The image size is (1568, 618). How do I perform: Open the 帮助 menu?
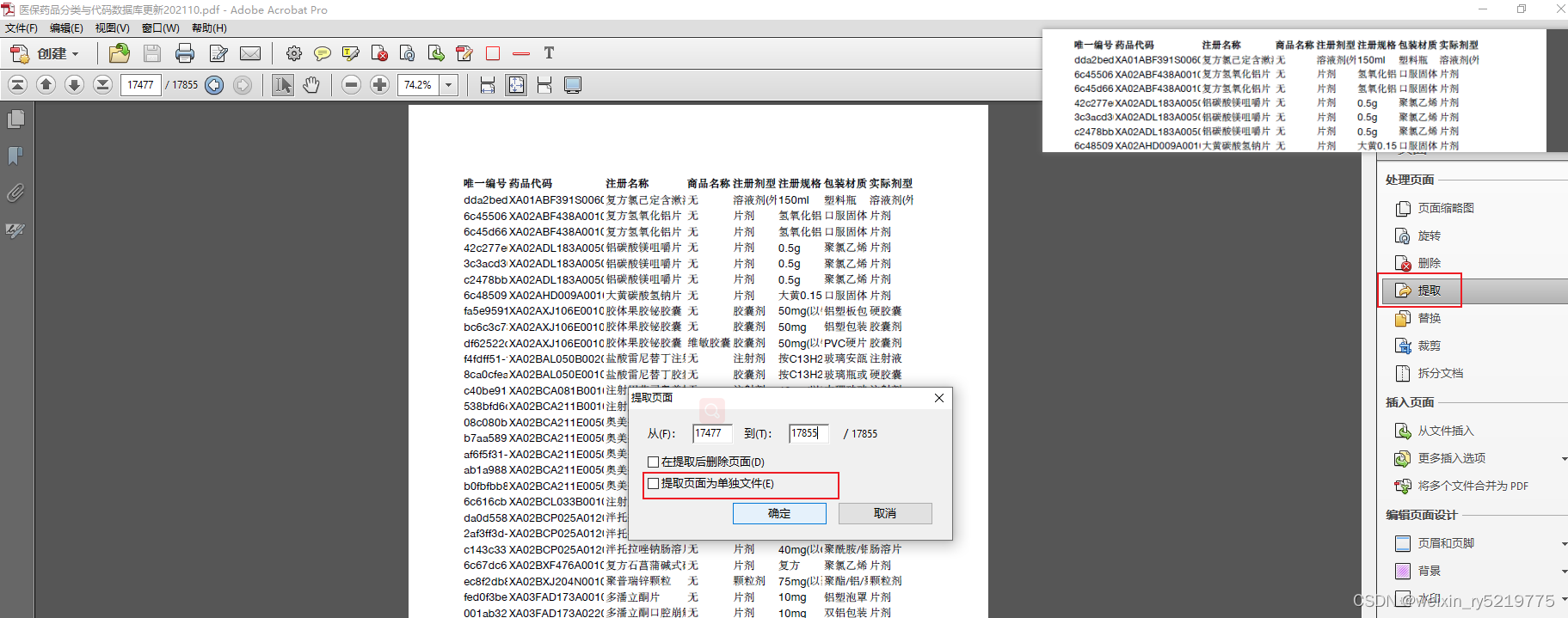[x=209, y=28]
